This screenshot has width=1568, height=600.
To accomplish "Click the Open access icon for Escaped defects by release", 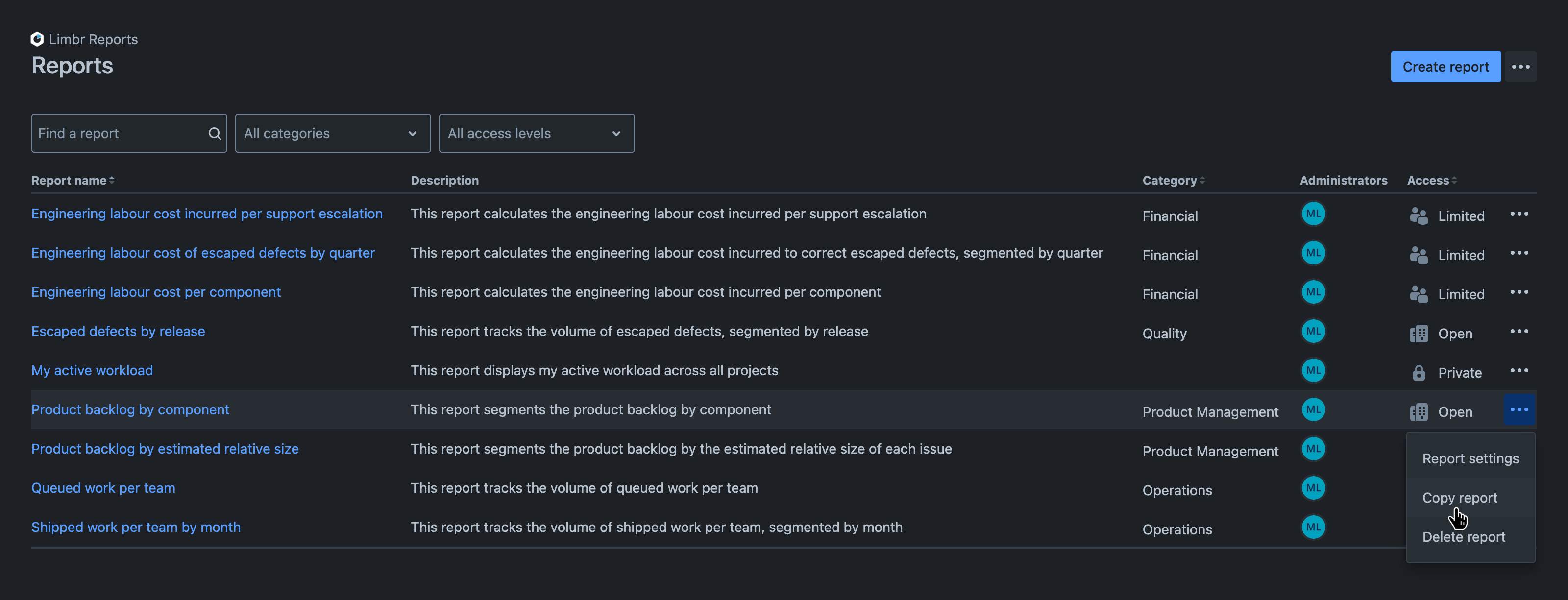I will pos(1419,333).
